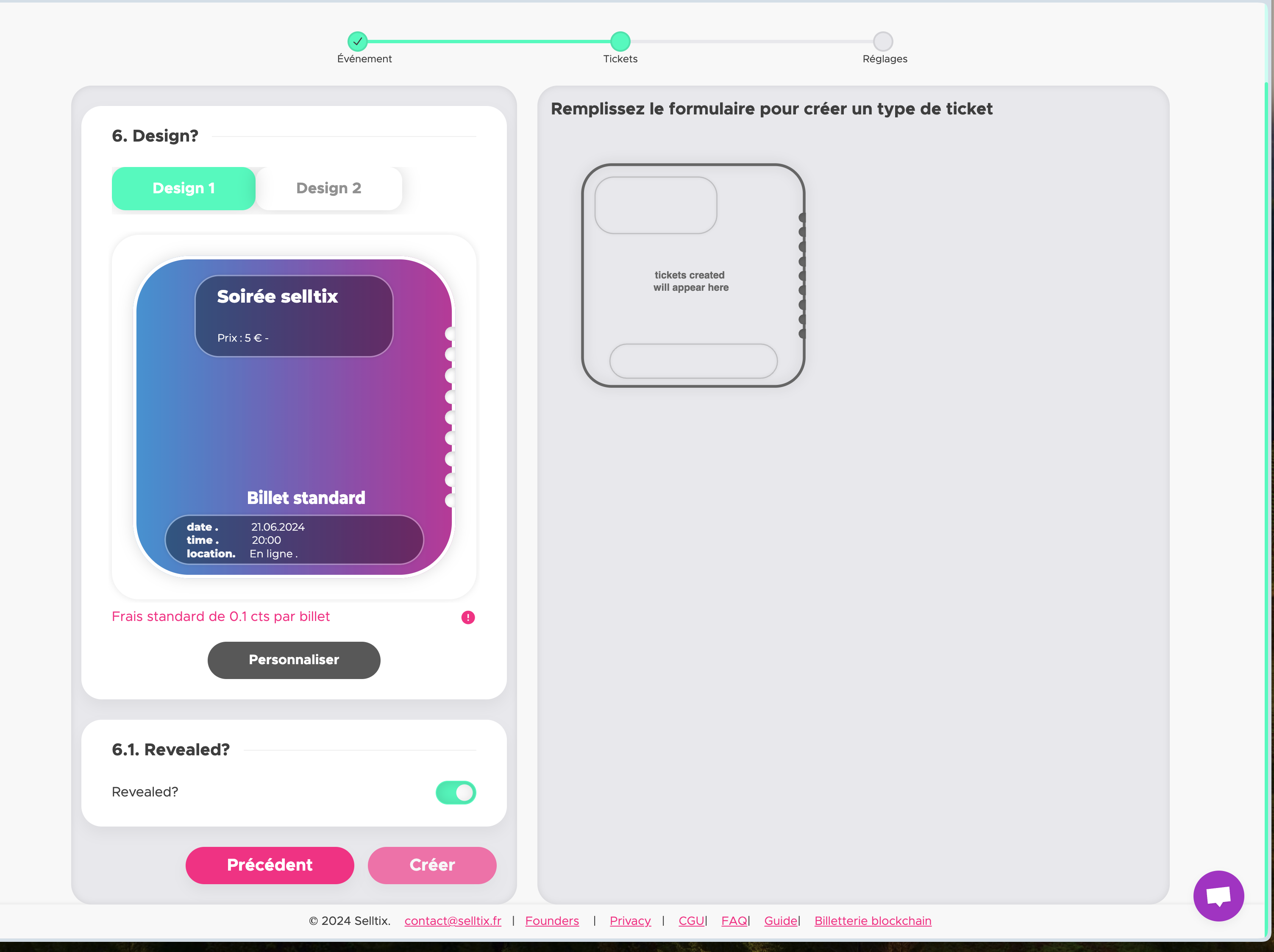Screen dimensions: 1274x952
Task: Click the Créer button
Action: [432, 865]
